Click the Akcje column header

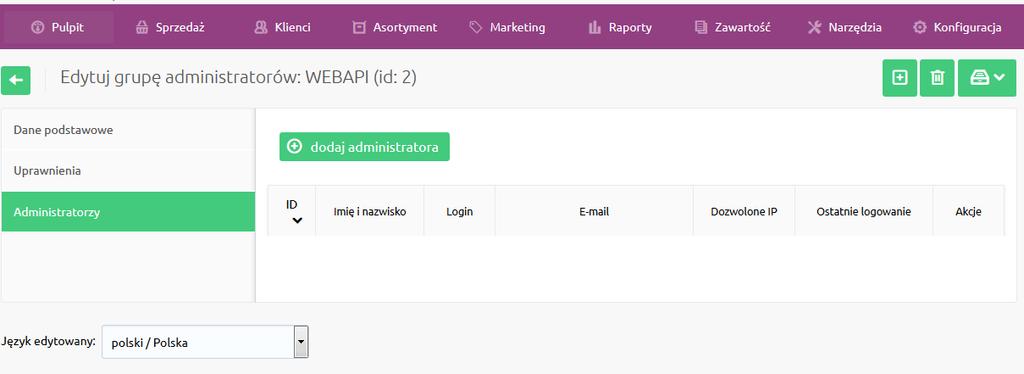[968, 211]
